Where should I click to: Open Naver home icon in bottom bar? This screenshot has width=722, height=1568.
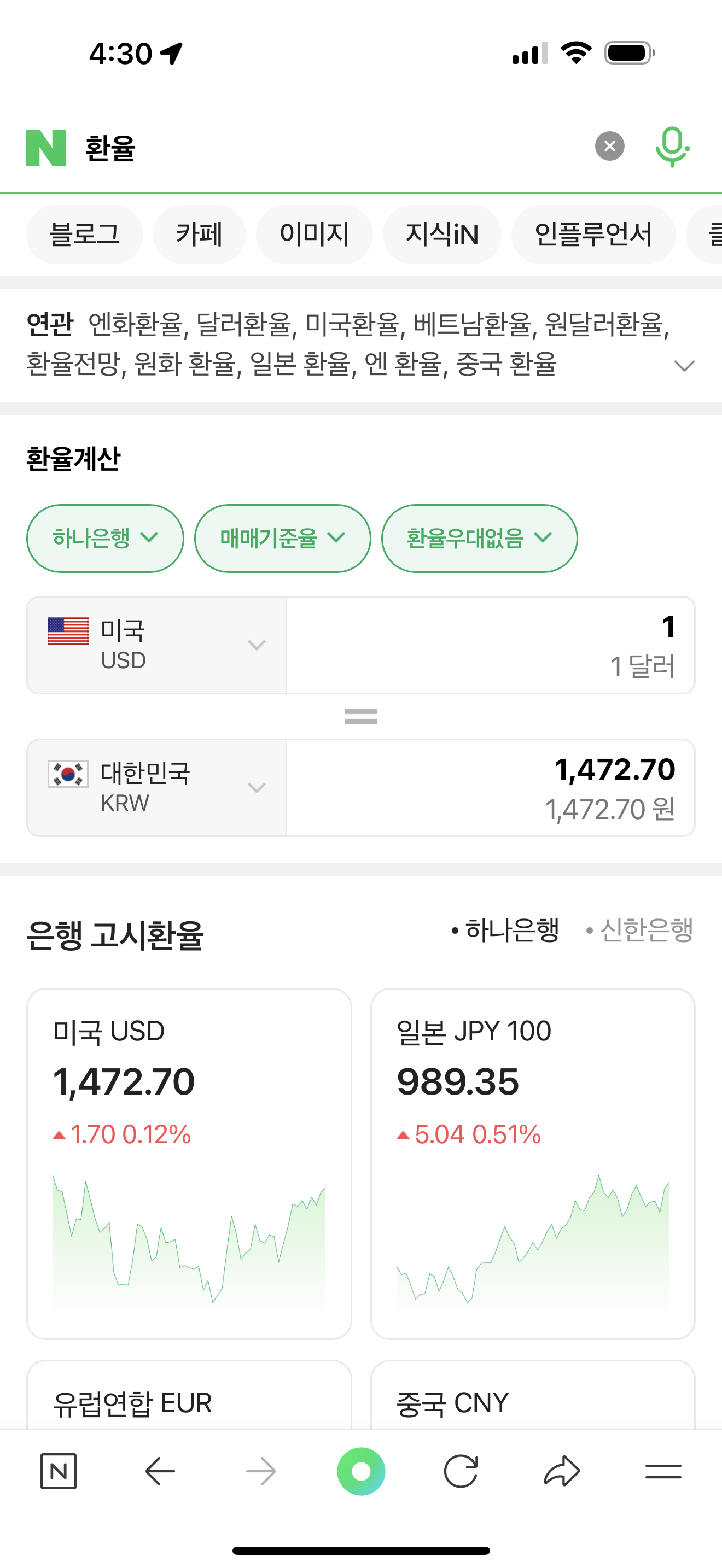pos(59,1471)
